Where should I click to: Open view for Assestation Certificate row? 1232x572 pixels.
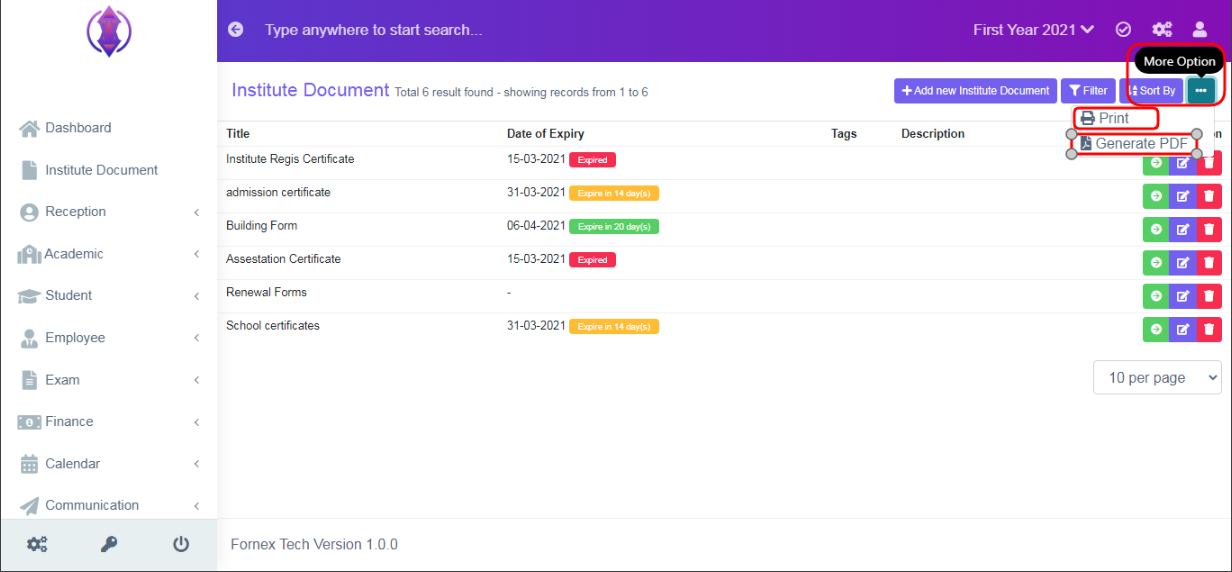(1156, 262)
